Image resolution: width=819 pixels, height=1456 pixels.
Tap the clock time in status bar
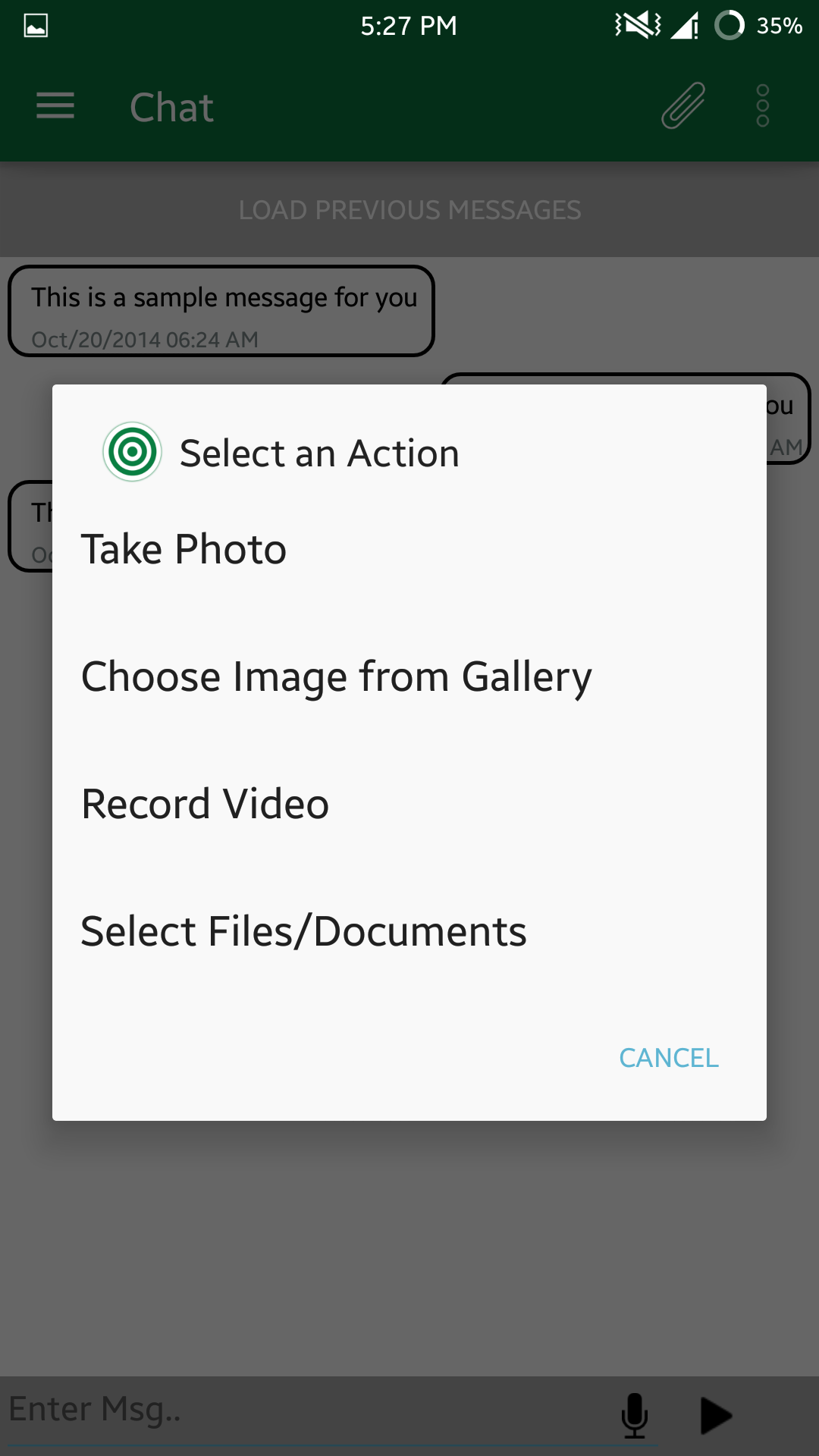(x=409, y=26)
